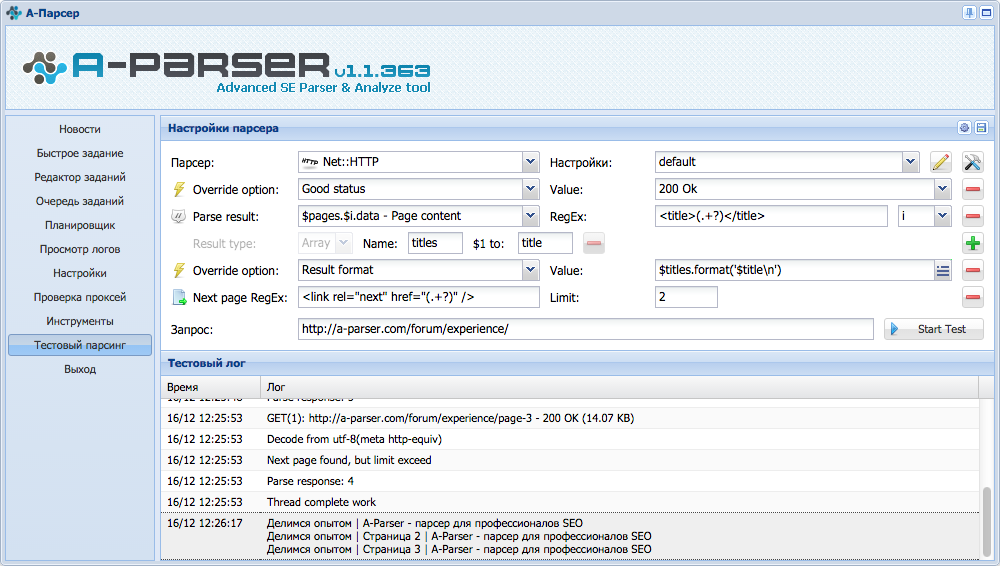Open the 200 Ok value dropdown
Viewport: 1000px width, 566px height.
[x=943, y=190]
